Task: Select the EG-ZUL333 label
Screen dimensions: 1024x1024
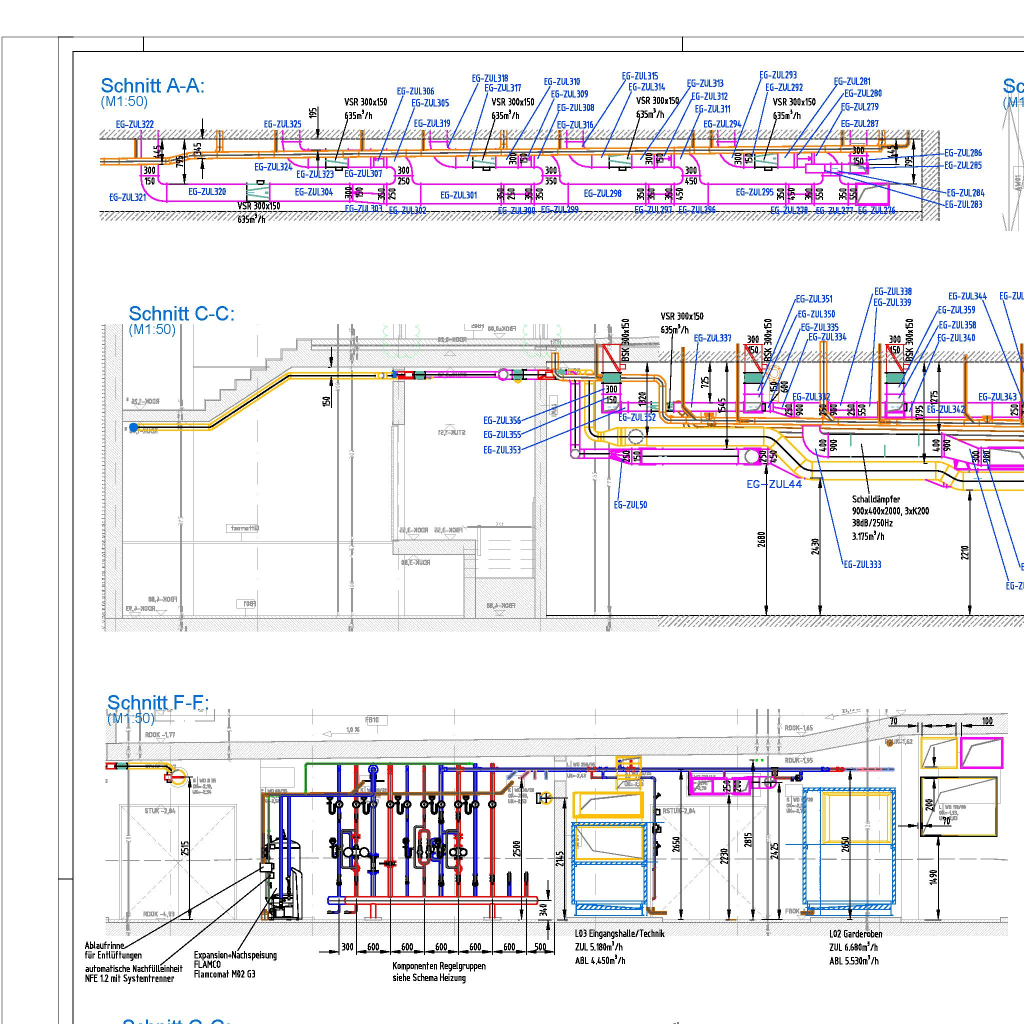Action: [862, 565]
